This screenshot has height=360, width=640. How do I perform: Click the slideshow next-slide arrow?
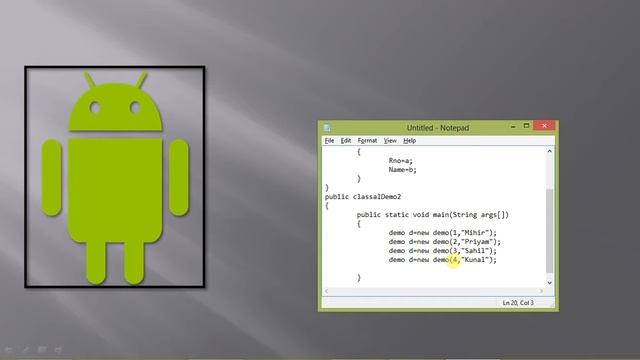[58, 349]
